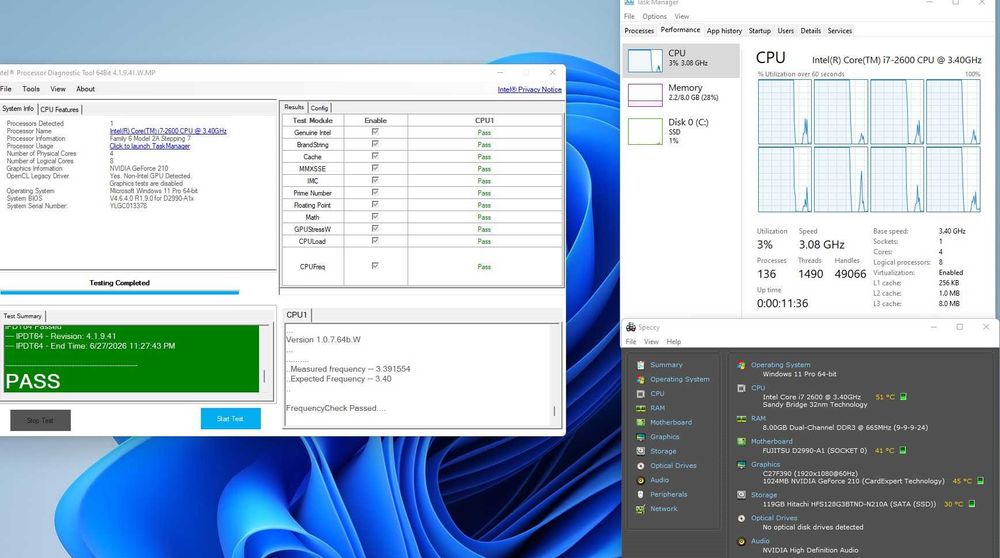Click the Start Test button

pos(230,419)
